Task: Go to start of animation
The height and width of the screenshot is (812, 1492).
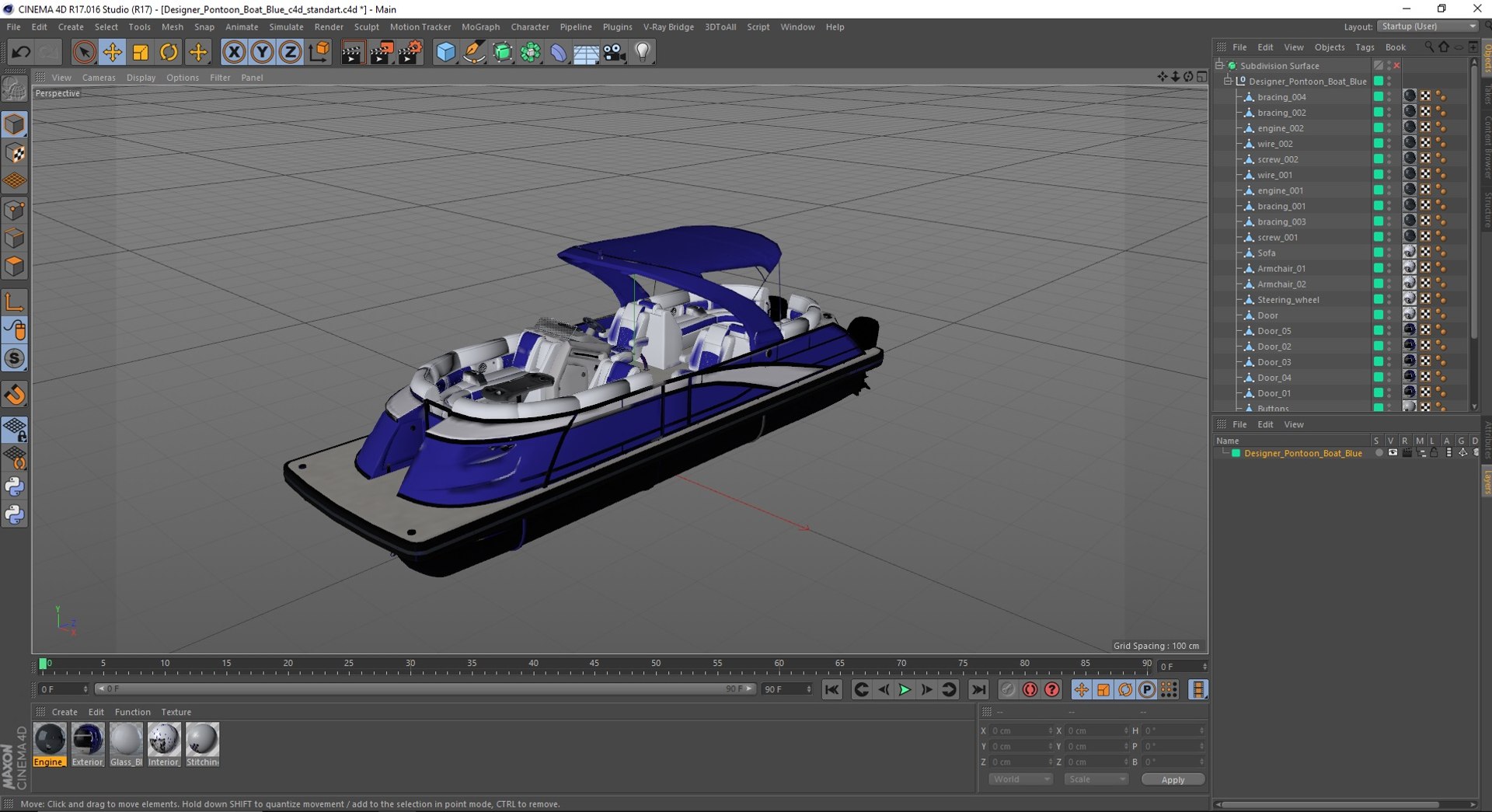Action: [x=831, y=689]
